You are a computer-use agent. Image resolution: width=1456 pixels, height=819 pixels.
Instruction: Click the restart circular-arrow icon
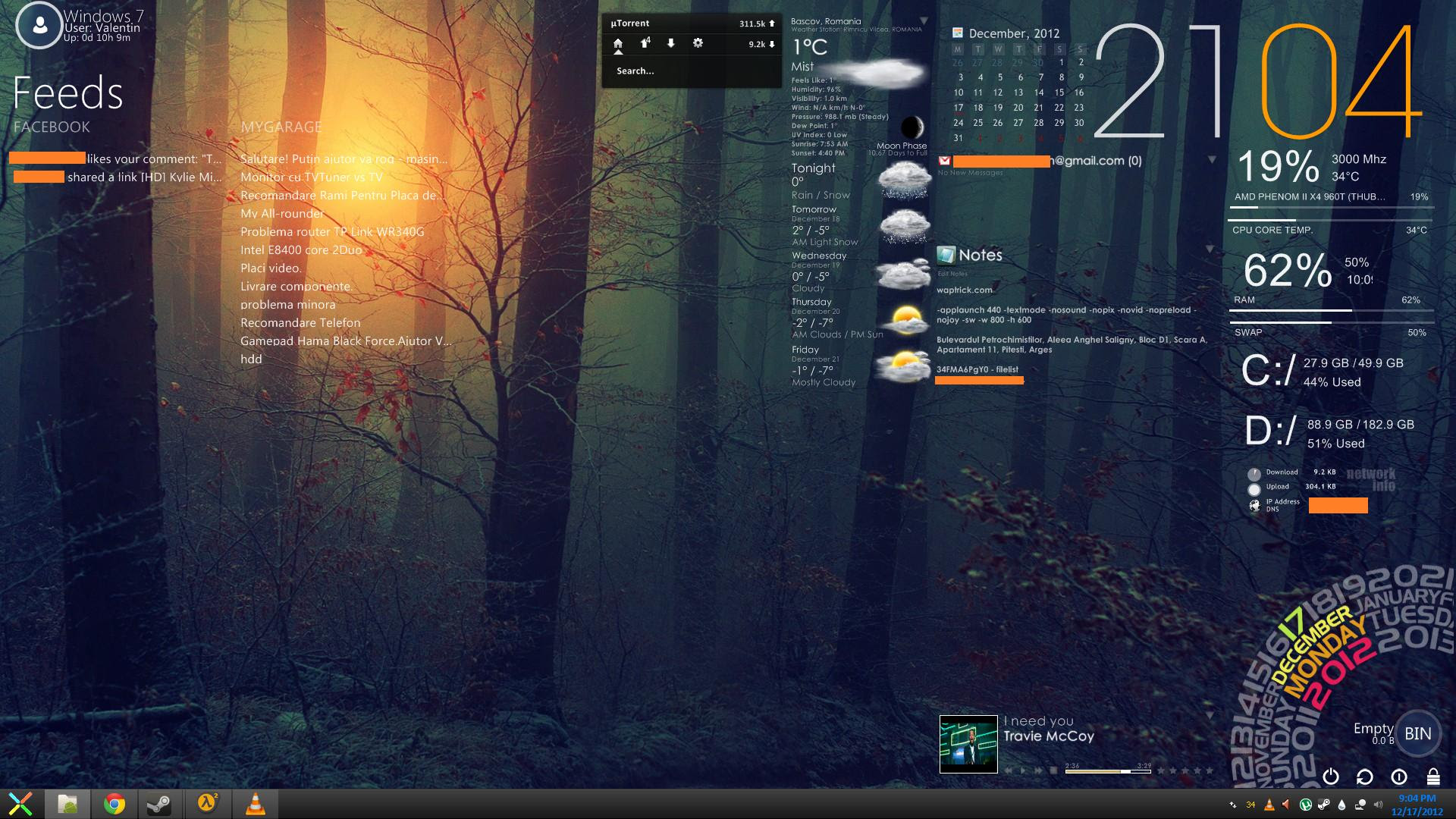point(1364,777)
